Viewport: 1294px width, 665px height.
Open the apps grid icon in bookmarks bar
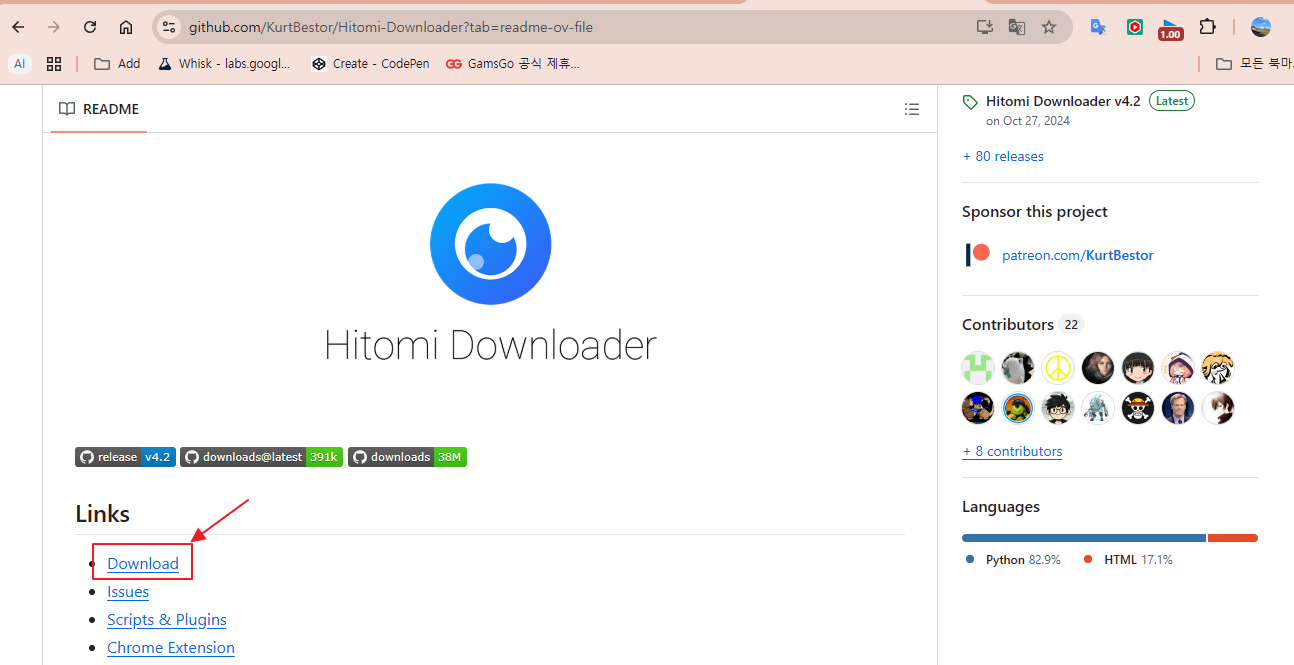pyautogui.click(x=54, y=63)
